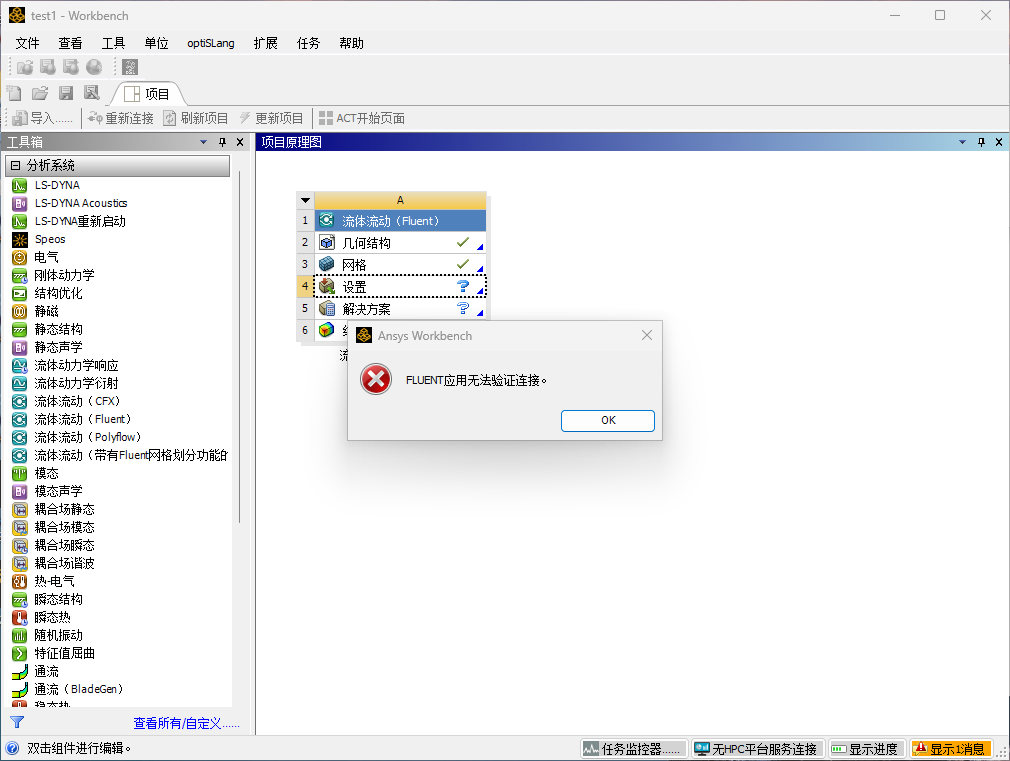Click the 显示进度 button
Viewport: 1010px width, 761px height.
click(x=867, y=749)
